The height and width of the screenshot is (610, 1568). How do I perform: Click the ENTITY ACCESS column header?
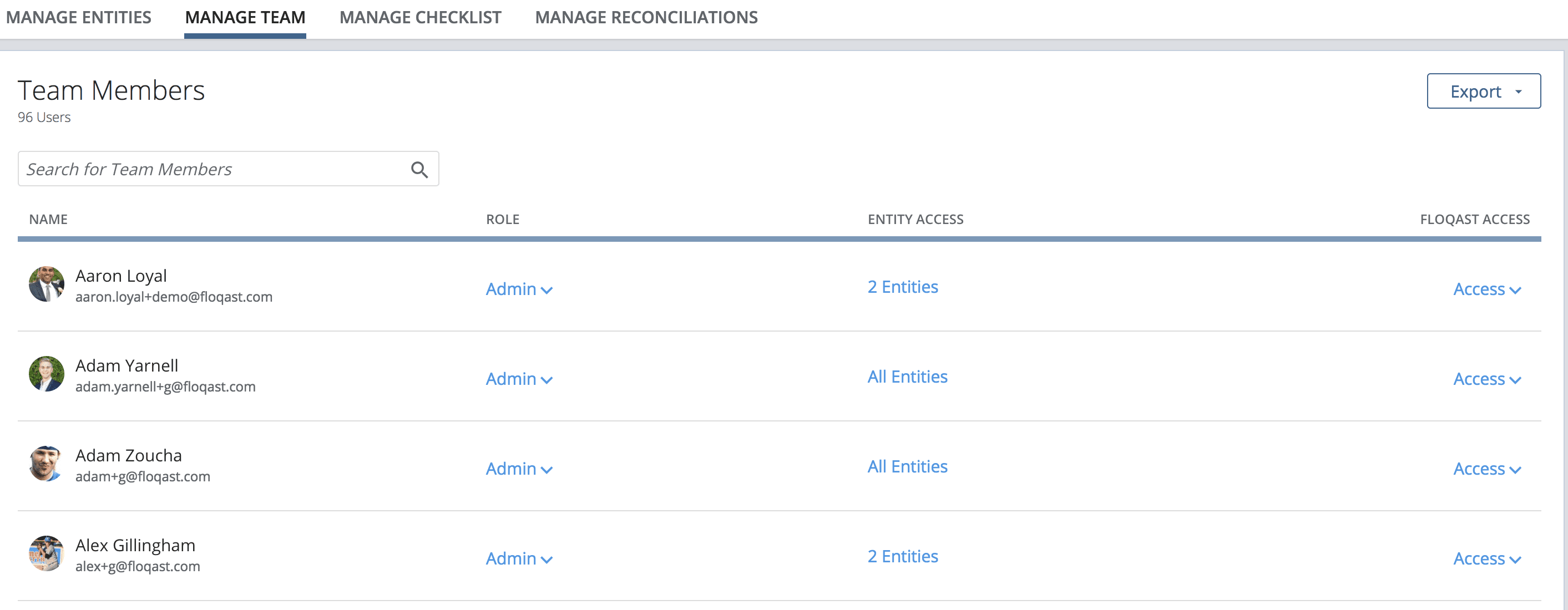pyautogui.click(x=915, y=220)
